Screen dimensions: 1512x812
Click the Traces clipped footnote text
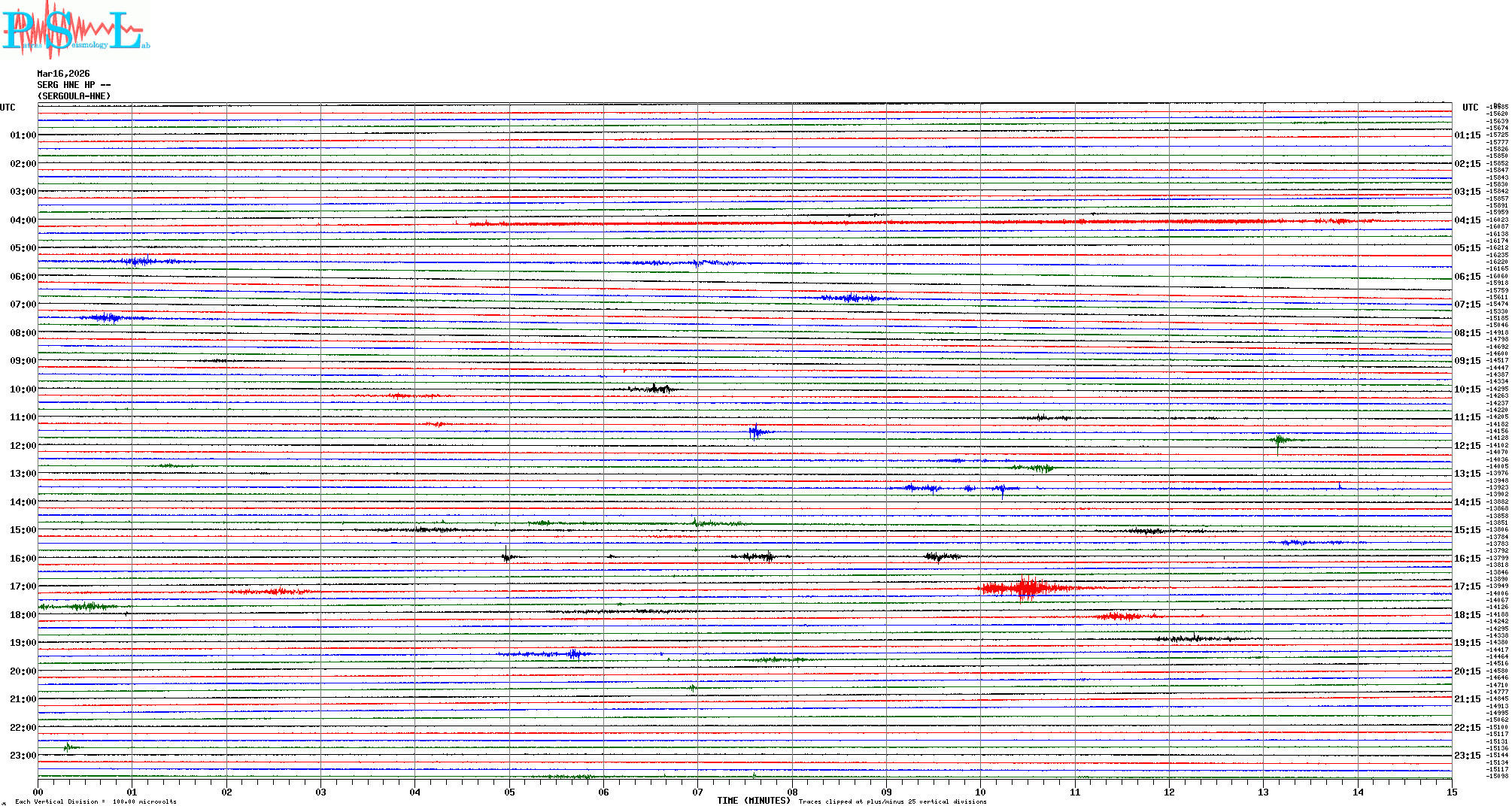[x=892, y=801]
